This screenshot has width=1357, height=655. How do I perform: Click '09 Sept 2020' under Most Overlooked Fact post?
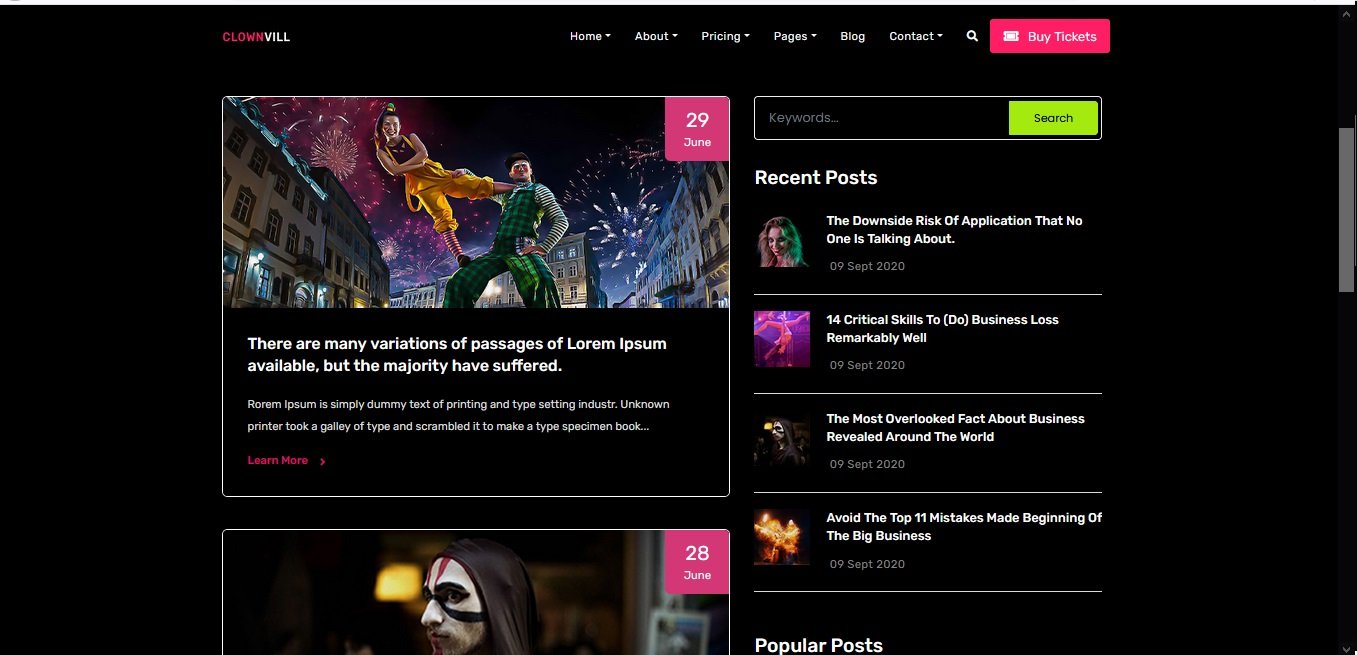(x=867, y=464)
